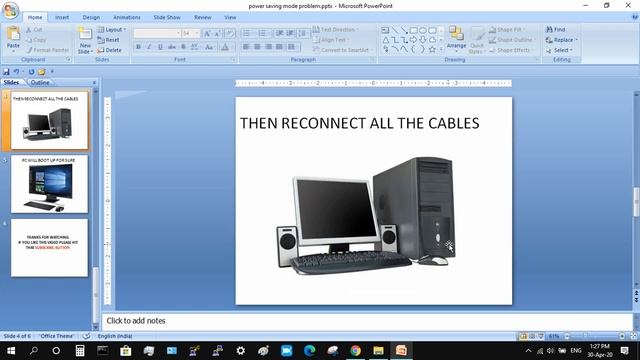
Task: Click the New Slide button
Action: [x=85, y=40]
